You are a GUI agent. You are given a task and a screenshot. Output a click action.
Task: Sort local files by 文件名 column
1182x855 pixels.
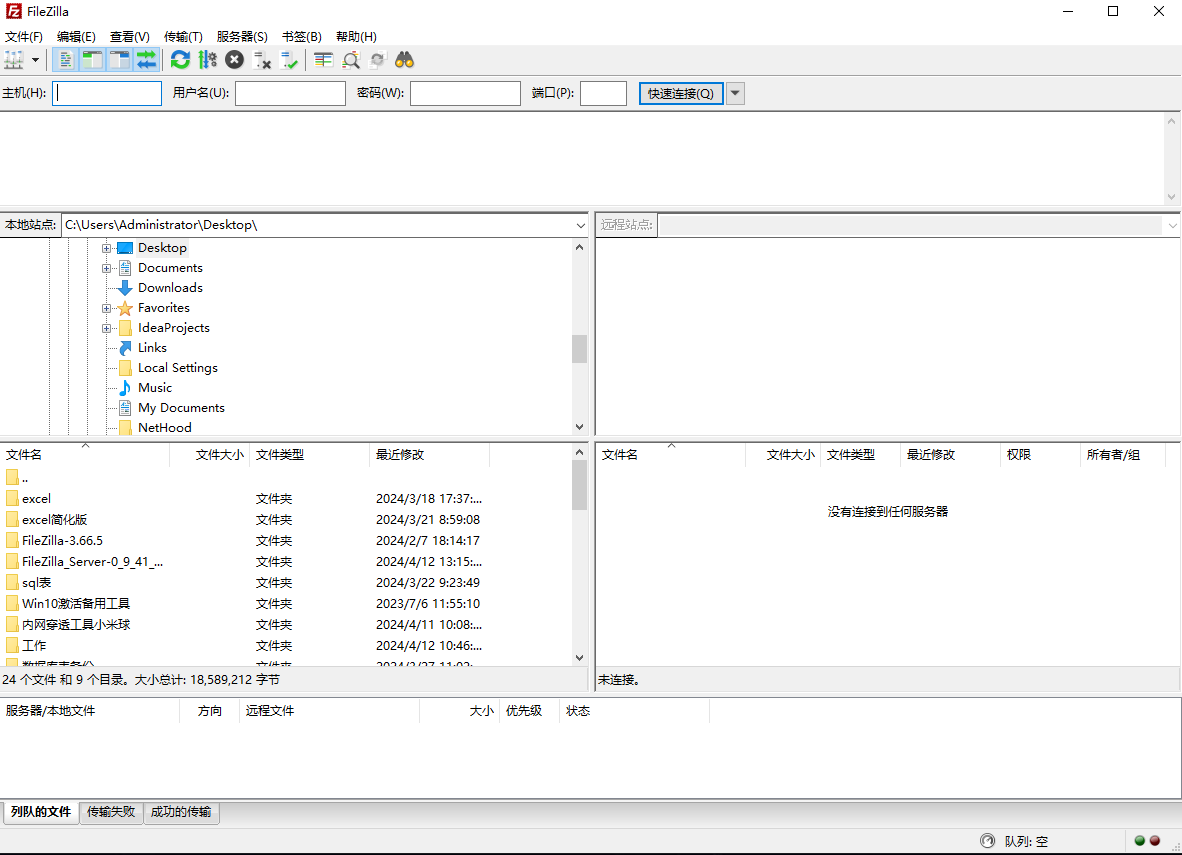coord(85,455)
